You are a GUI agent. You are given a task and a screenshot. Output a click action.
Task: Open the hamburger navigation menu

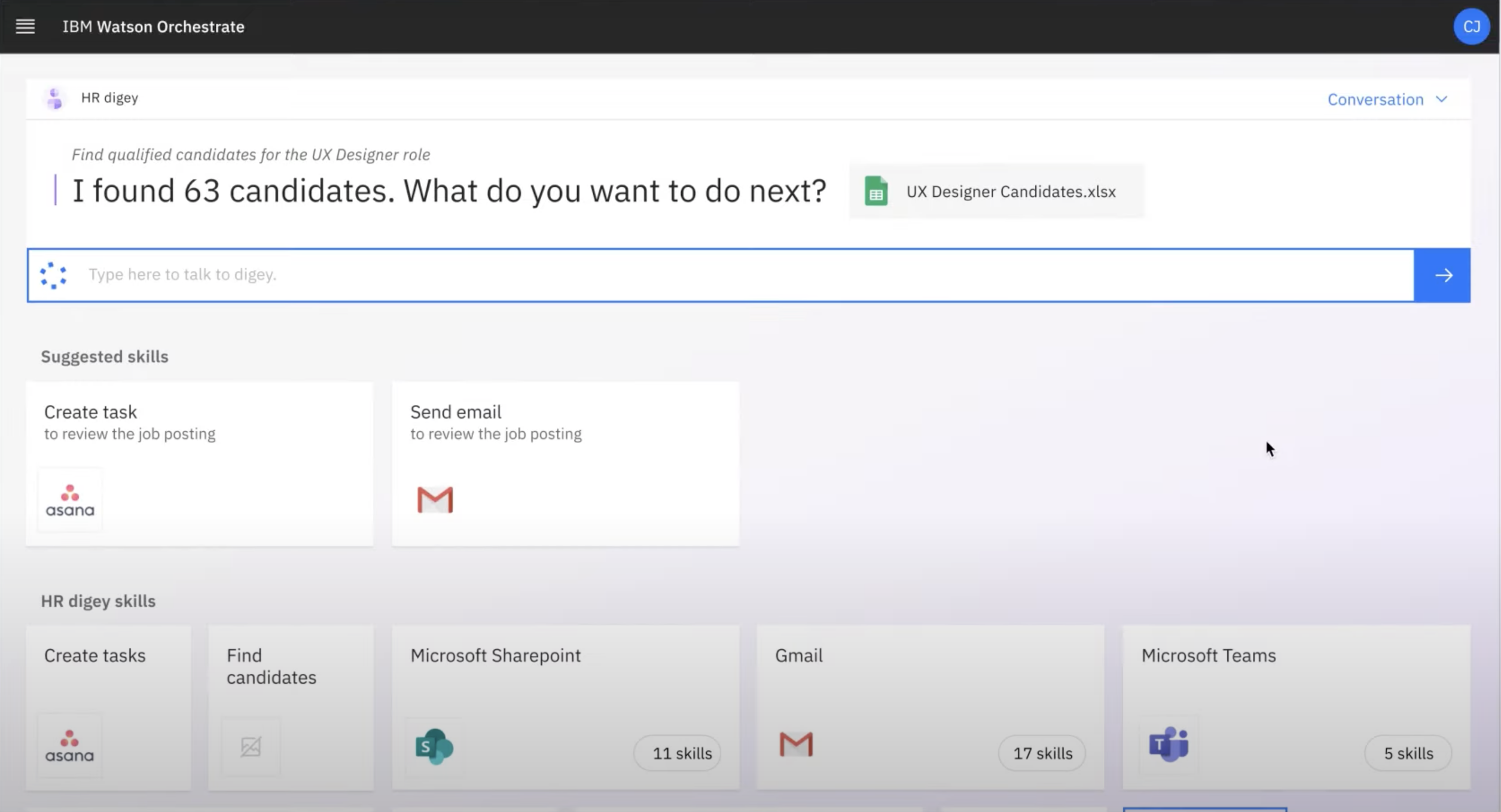click(x=25, y=26)
